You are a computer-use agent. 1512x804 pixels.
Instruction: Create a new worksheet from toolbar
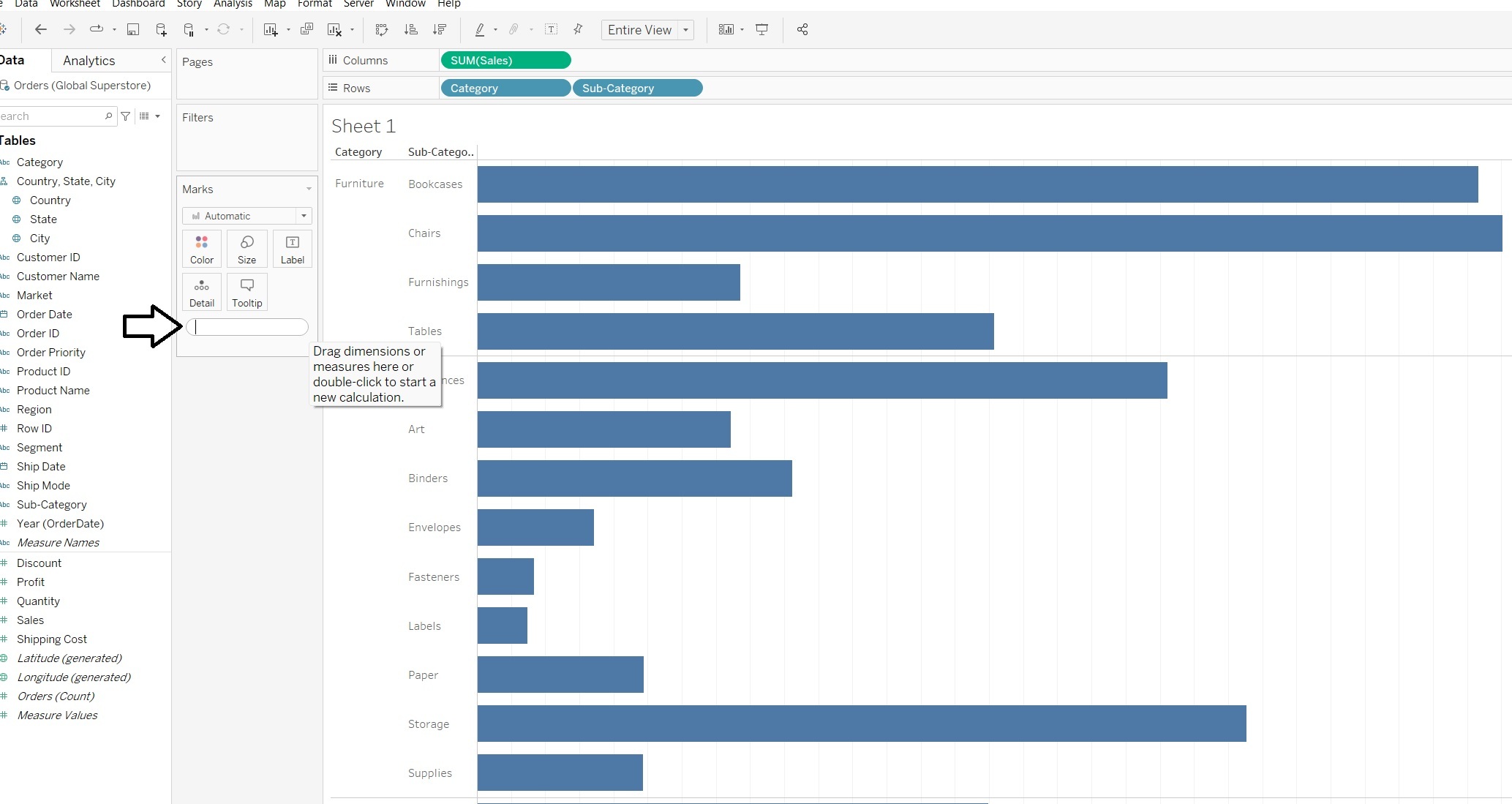point(271,29)
